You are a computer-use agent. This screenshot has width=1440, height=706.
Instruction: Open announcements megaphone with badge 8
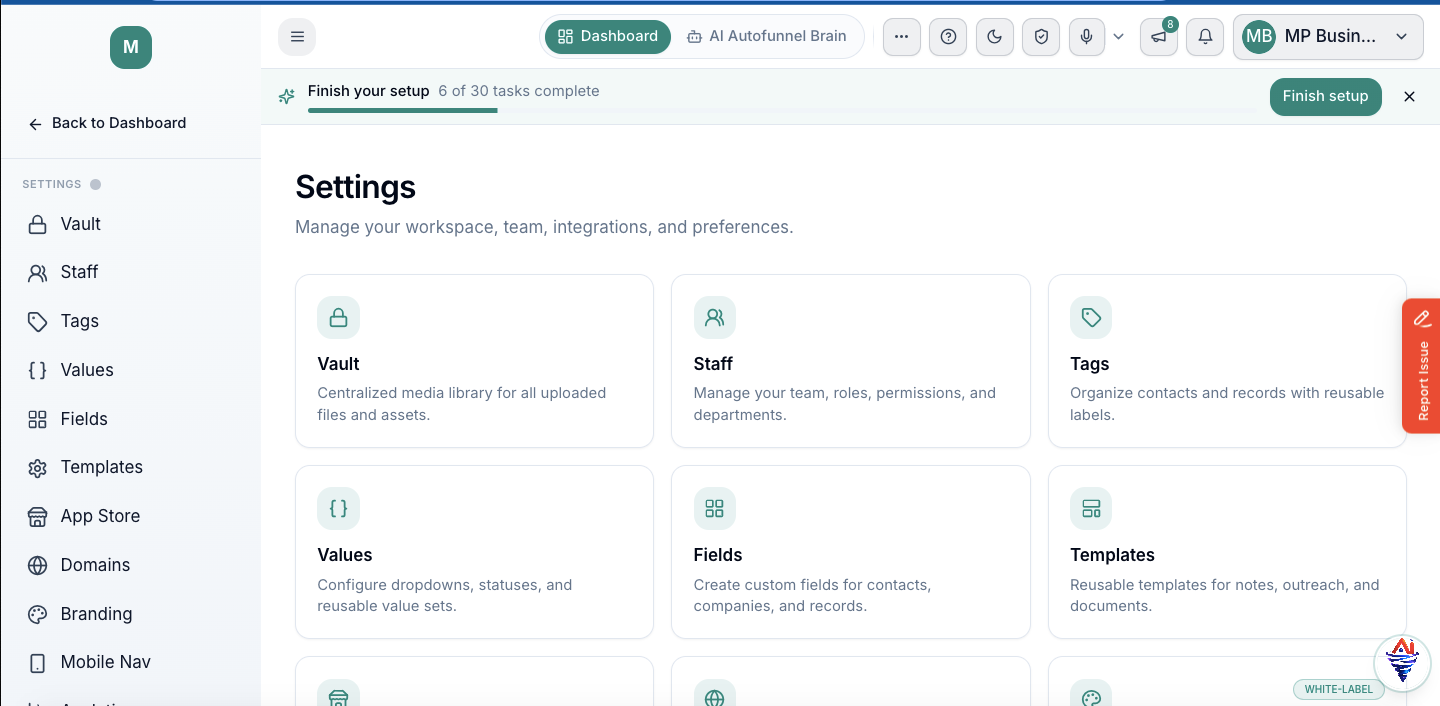point(1158,37)
